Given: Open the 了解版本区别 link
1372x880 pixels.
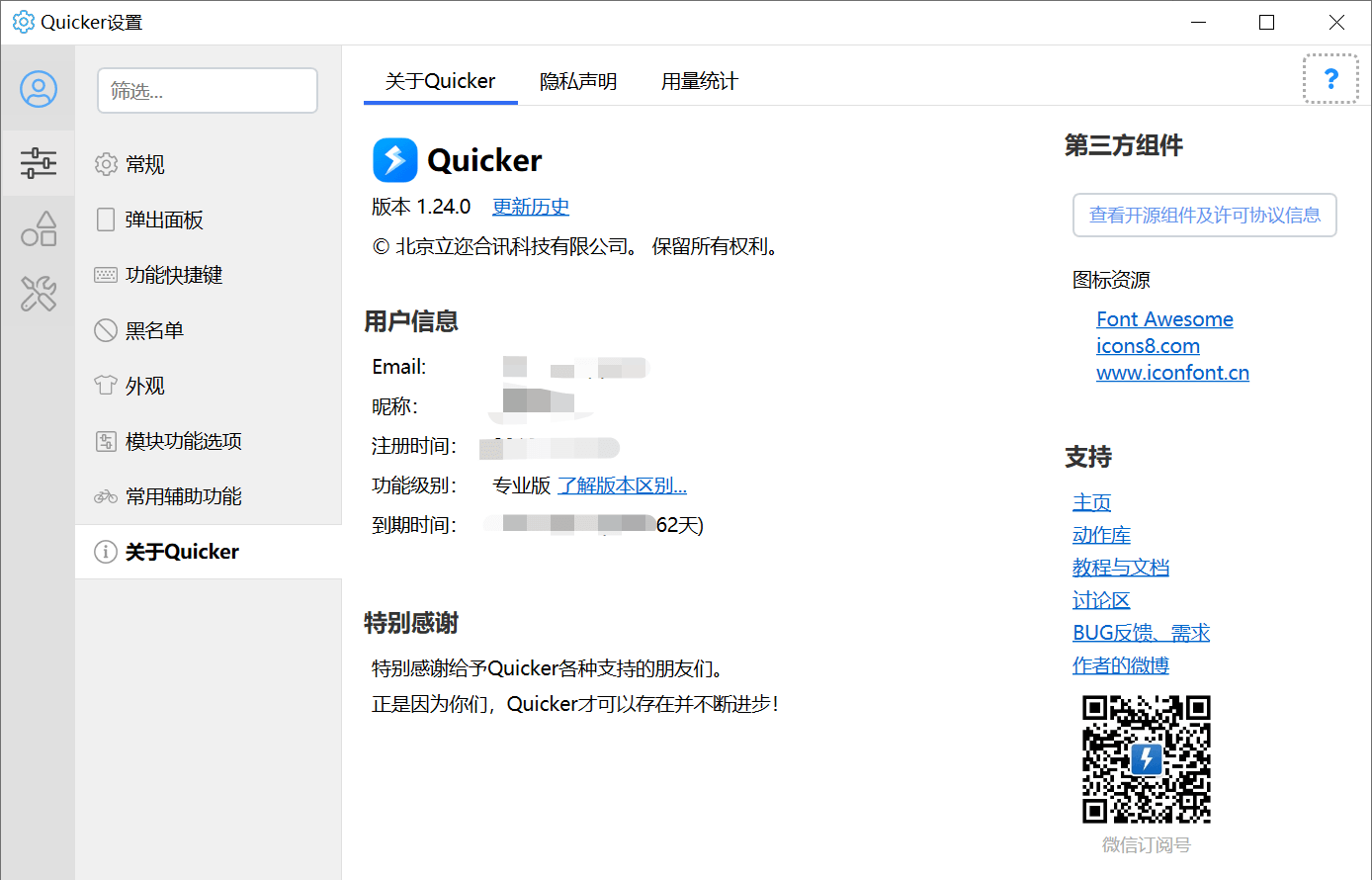Looking at the screenshot, I should [622, 485].
